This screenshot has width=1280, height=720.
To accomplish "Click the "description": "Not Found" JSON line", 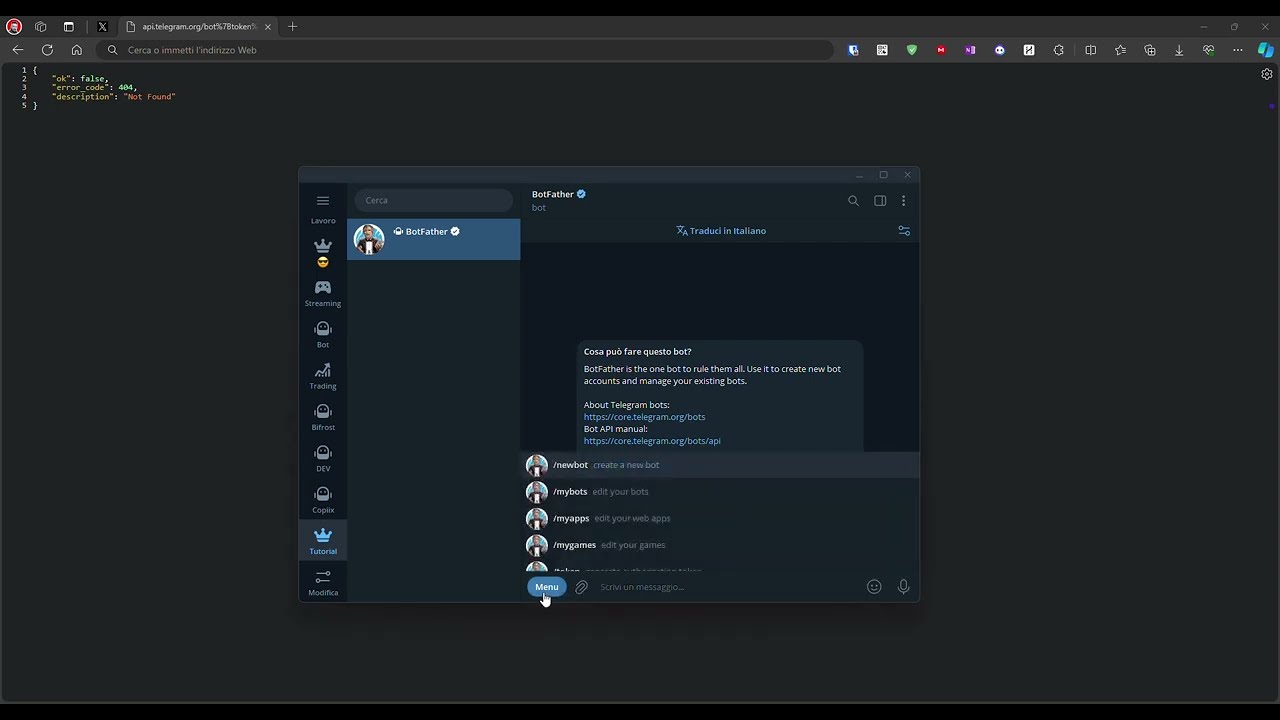I will pyautogui.click(x=113, y=97).
